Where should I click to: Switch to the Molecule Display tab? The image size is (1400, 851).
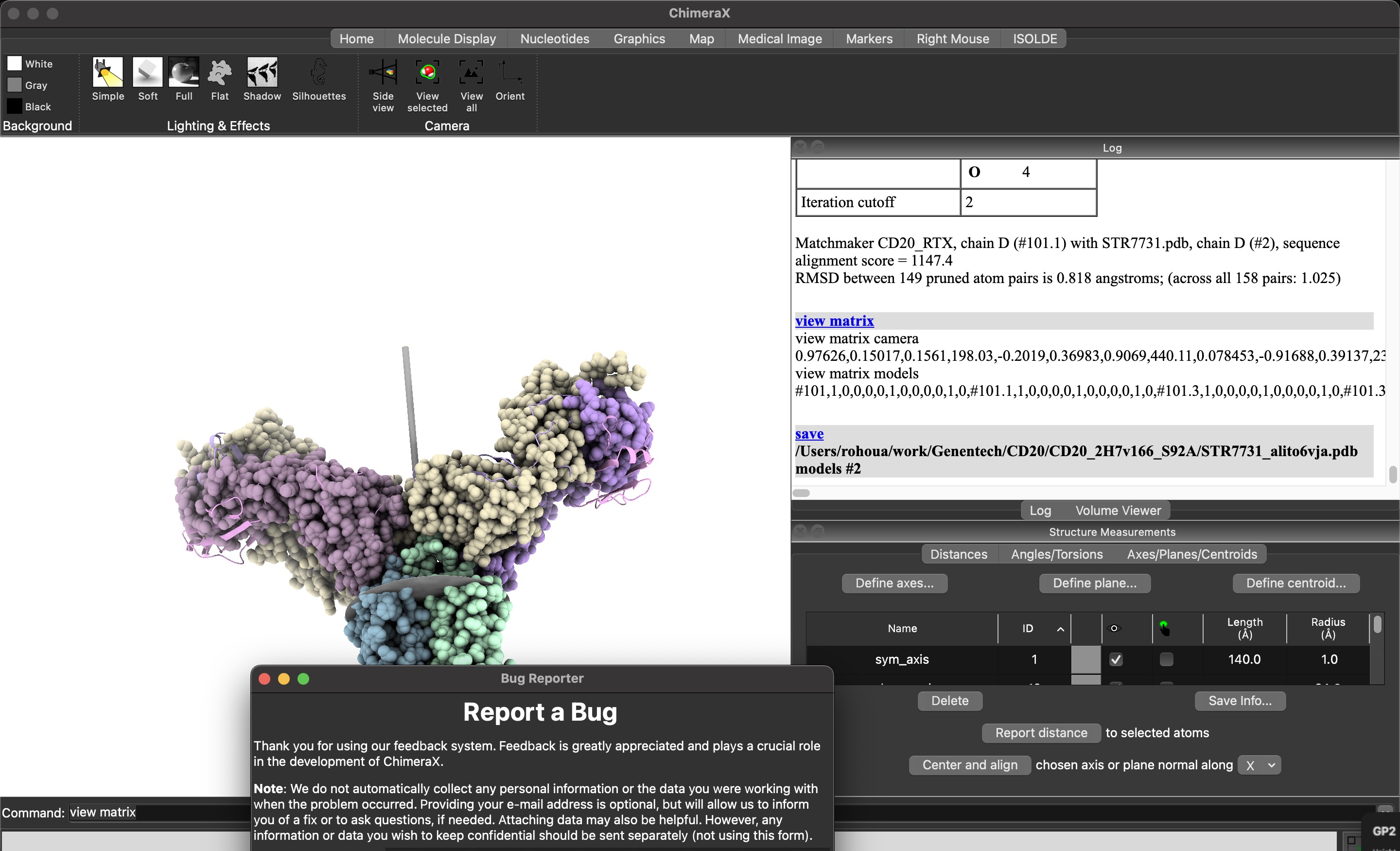pos(447,38)
